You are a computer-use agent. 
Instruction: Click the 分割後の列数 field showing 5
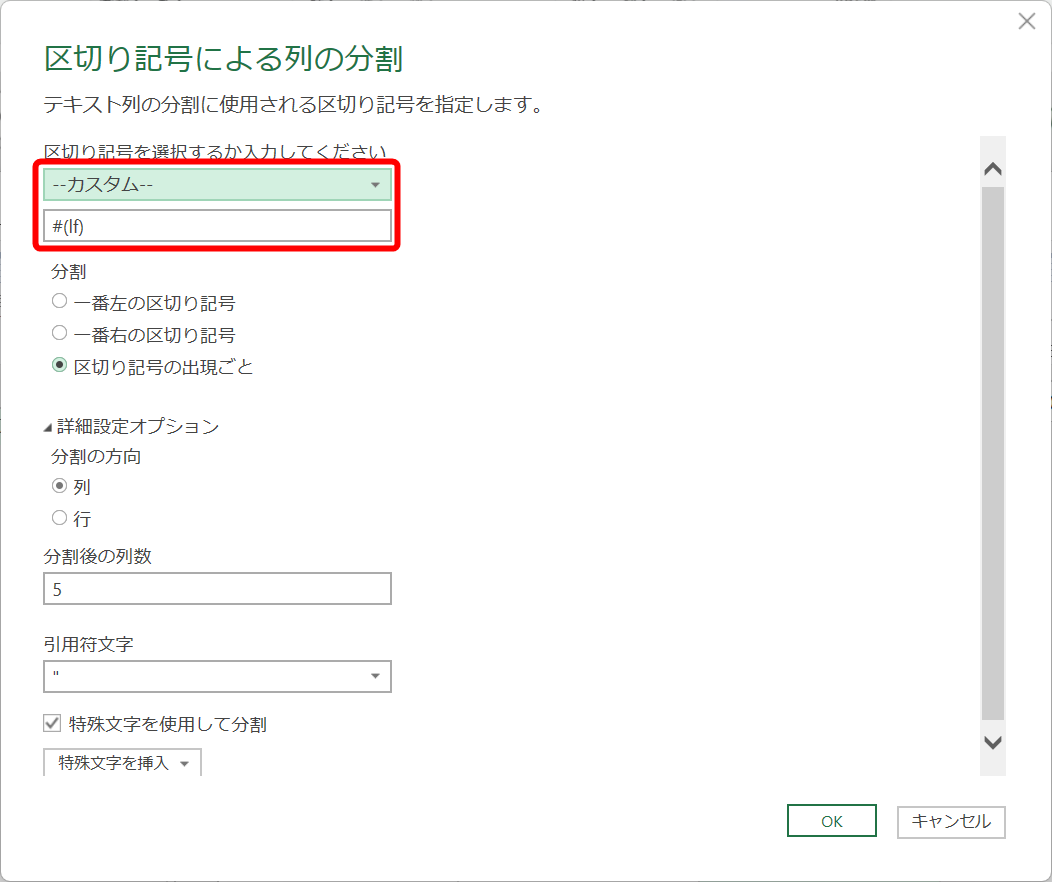coord(217,588)
